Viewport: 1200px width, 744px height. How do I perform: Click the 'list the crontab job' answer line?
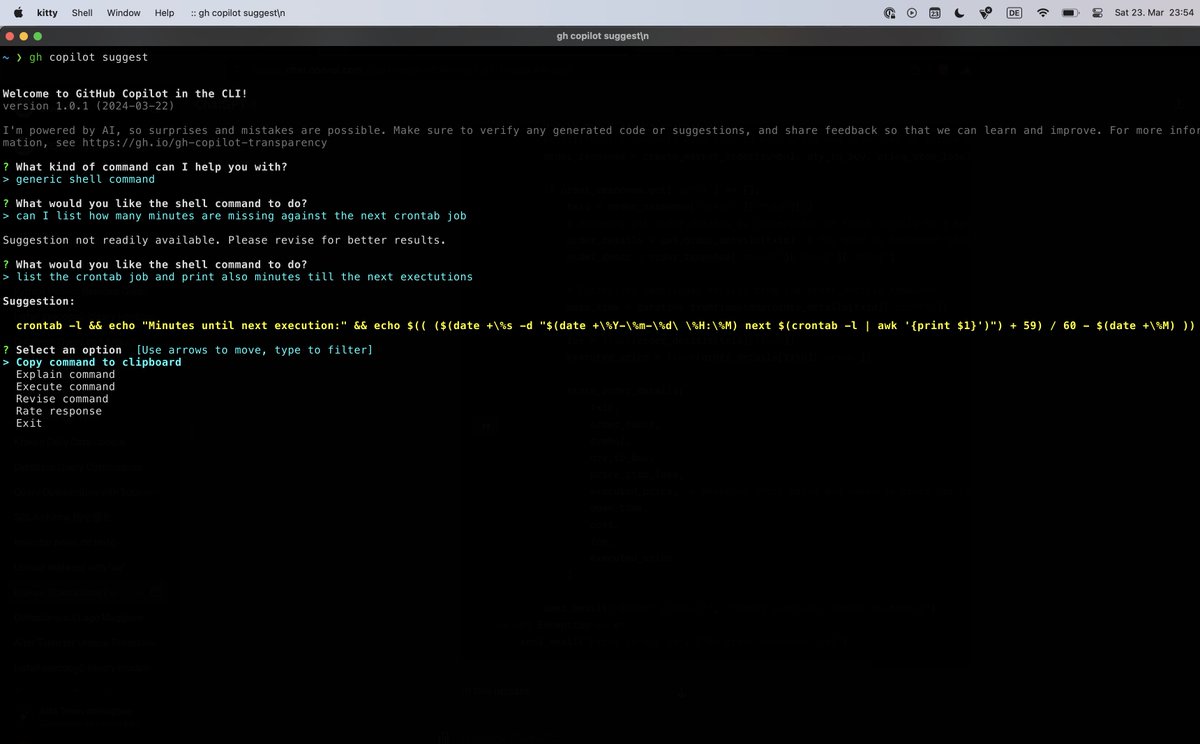coord(244,277)
